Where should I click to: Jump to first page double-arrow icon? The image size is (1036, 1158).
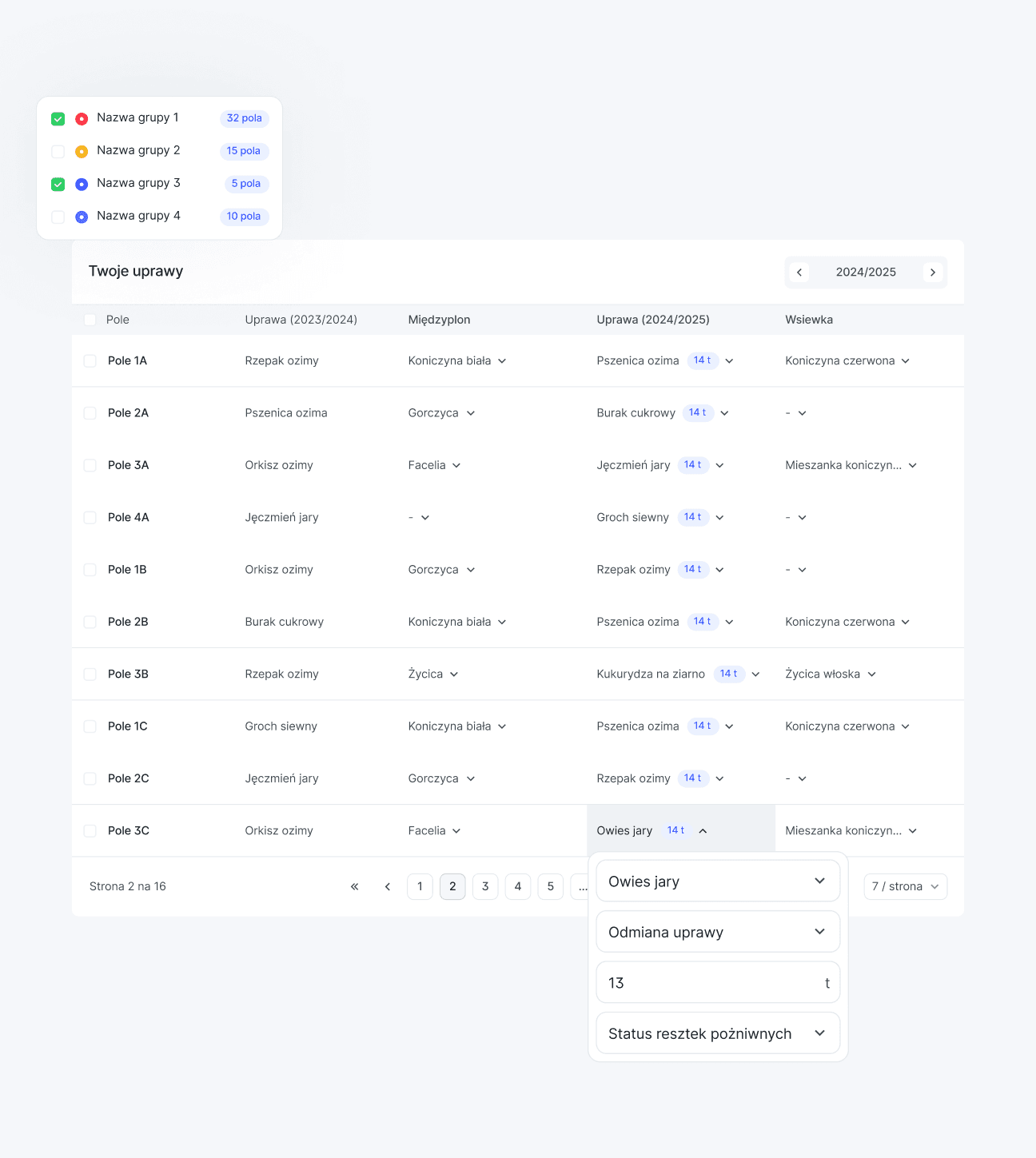tap(354, 886)
